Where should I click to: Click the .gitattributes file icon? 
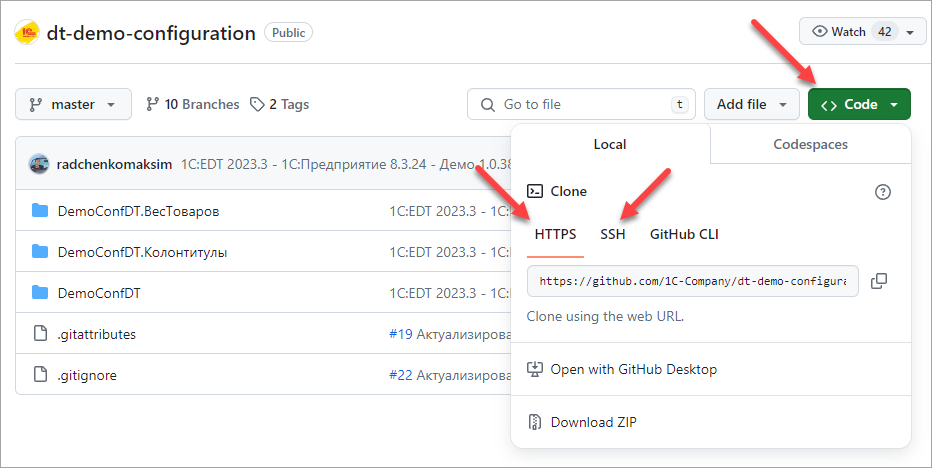click(40, 334)
